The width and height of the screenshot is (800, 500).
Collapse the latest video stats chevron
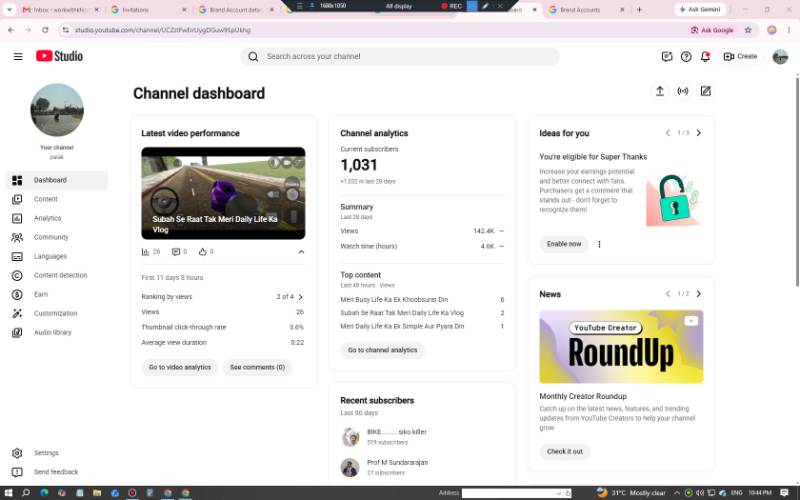[x=301, y=252]
